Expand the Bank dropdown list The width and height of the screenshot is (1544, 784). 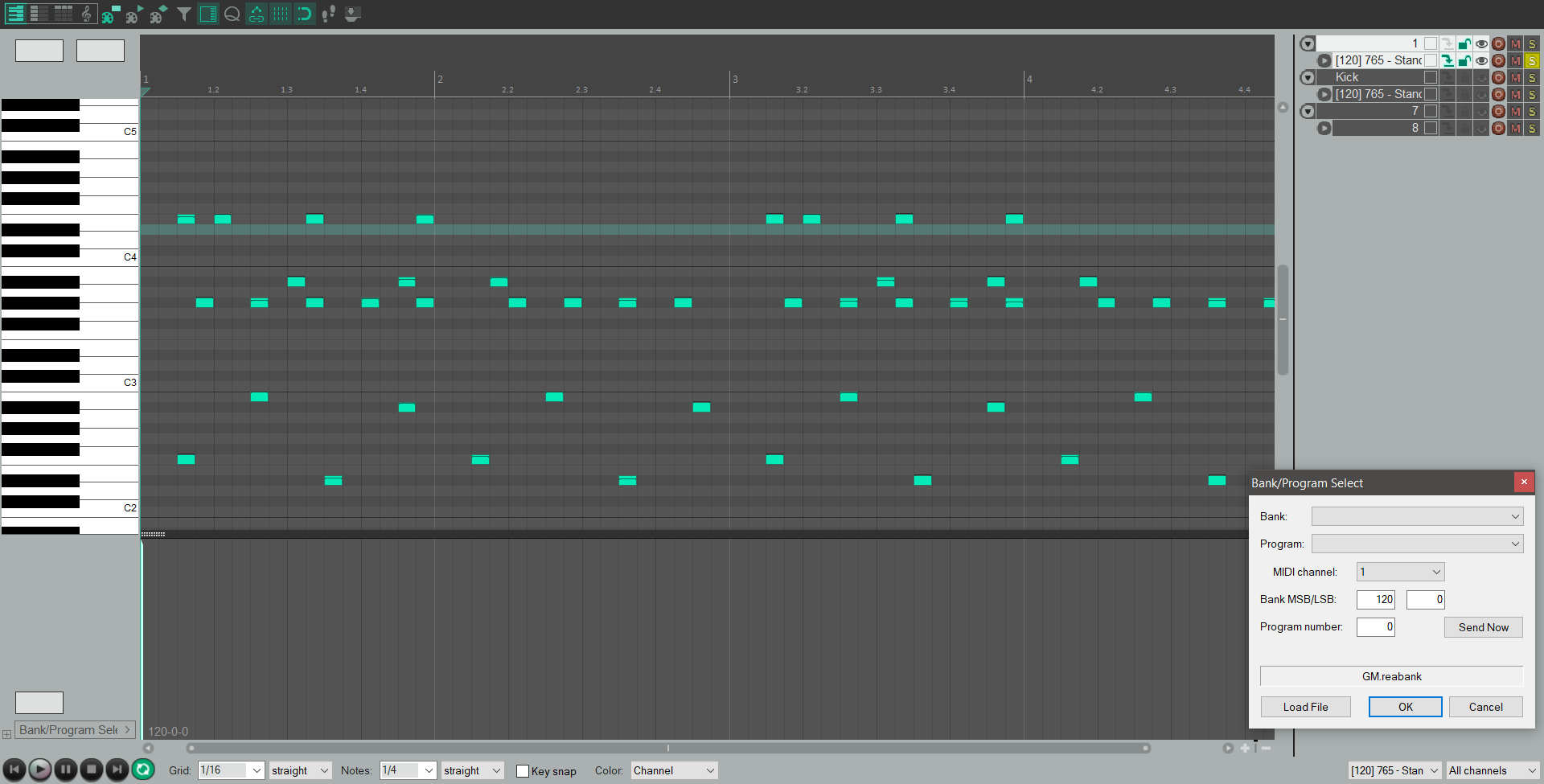pos(1417,516)
